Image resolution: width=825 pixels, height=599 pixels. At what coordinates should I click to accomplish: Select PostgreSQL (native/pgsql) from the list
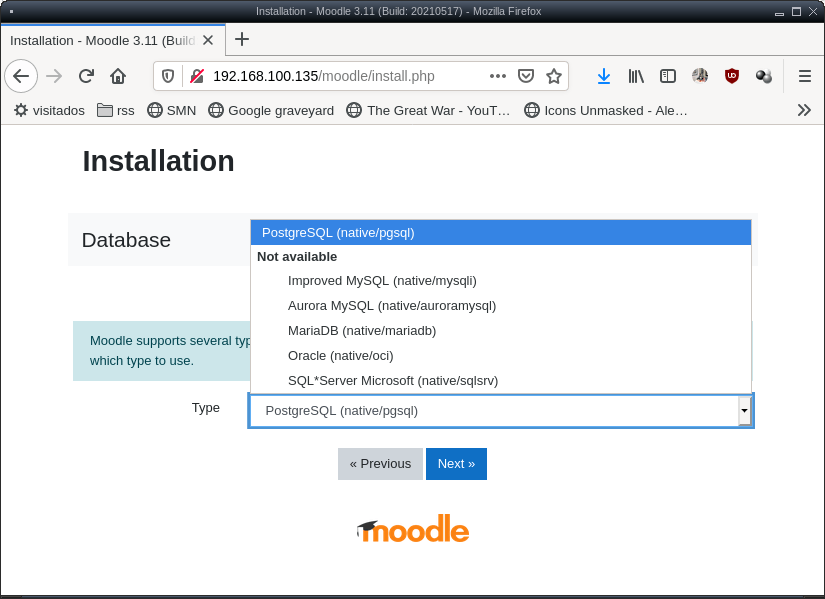tap(501, 233)
